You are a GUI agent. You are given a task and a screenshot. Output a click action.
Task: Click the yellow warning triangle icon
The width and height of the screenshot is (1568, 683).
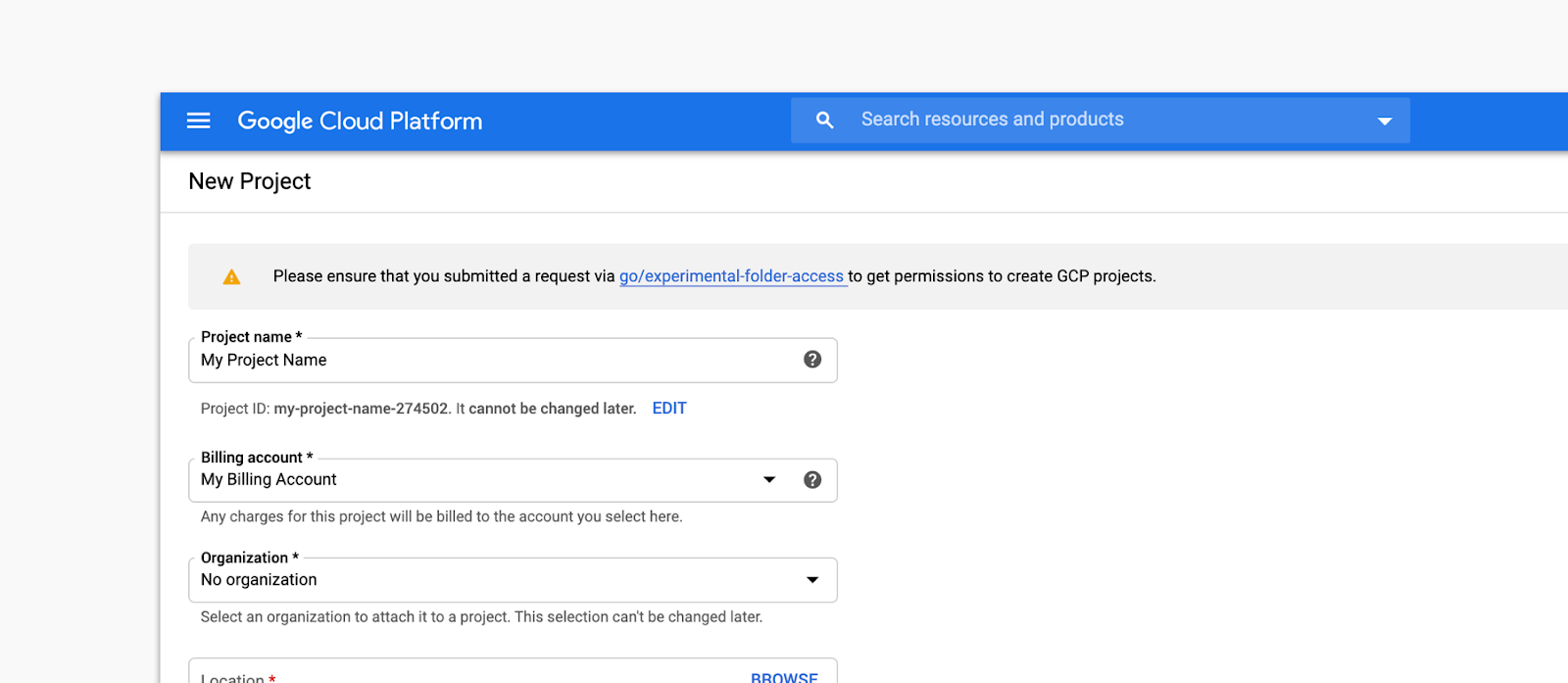[231, 277]
